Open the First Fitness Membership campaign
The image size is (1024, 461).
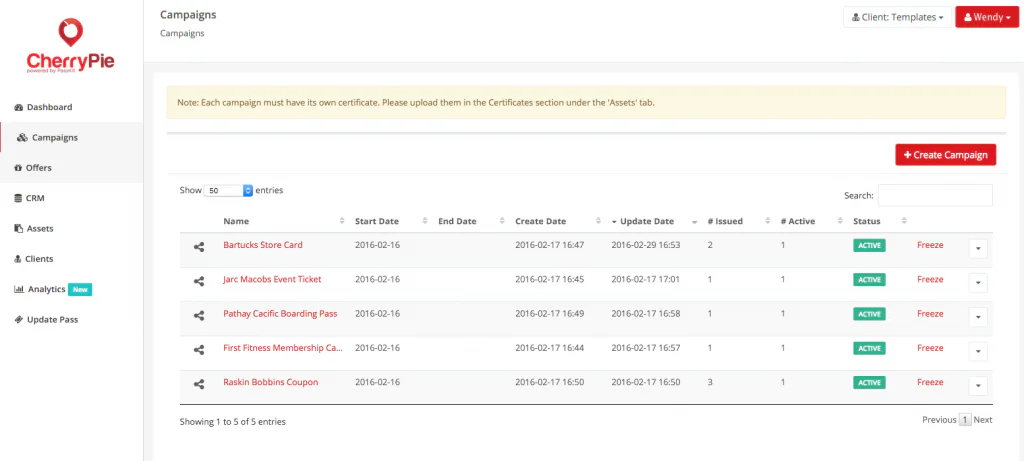[x=283, y=347]
